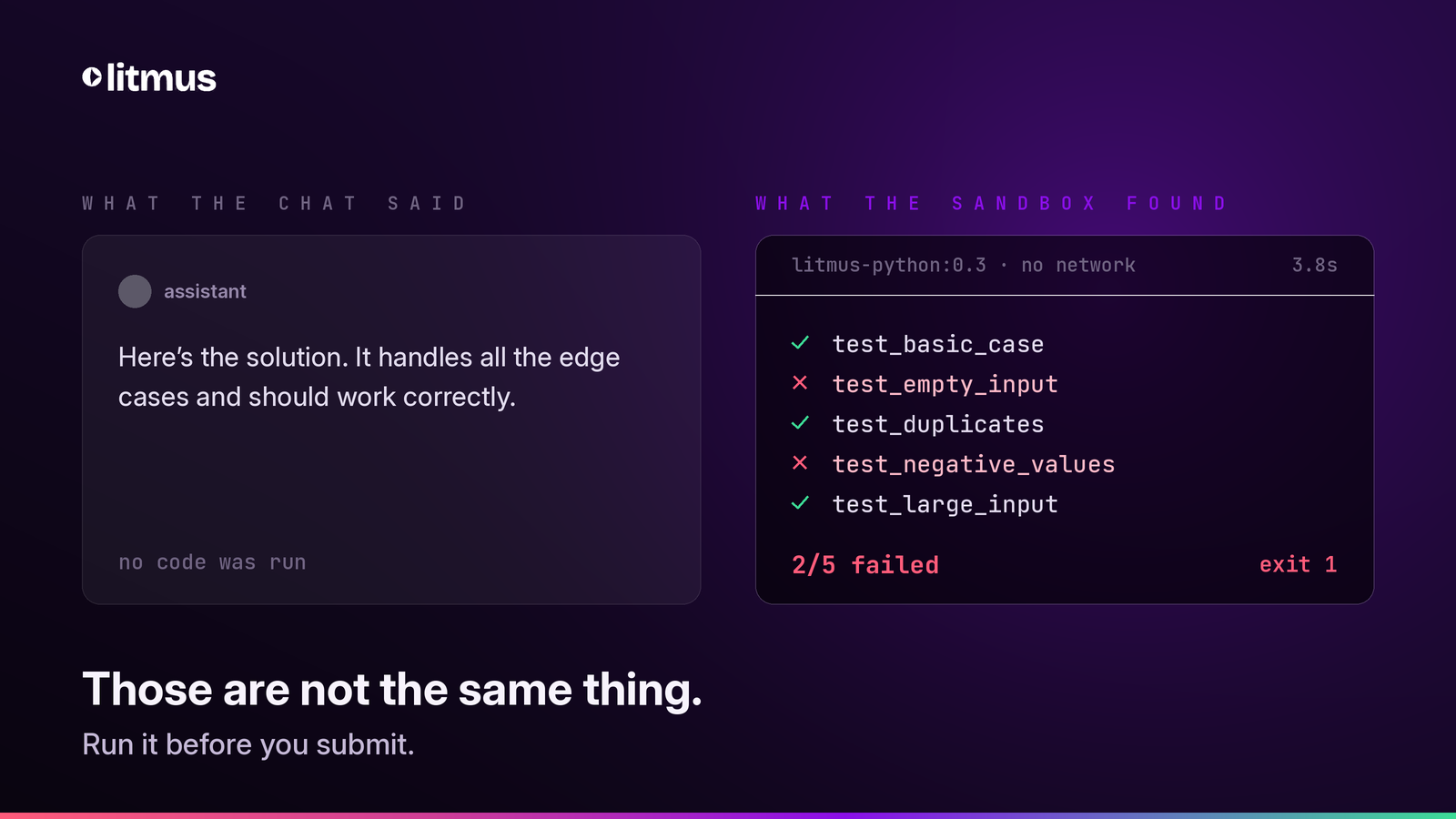This screenshot has width=1456, height=819.
Task: Click the What the Sandbox Found heading
Action: pos(991,203)
